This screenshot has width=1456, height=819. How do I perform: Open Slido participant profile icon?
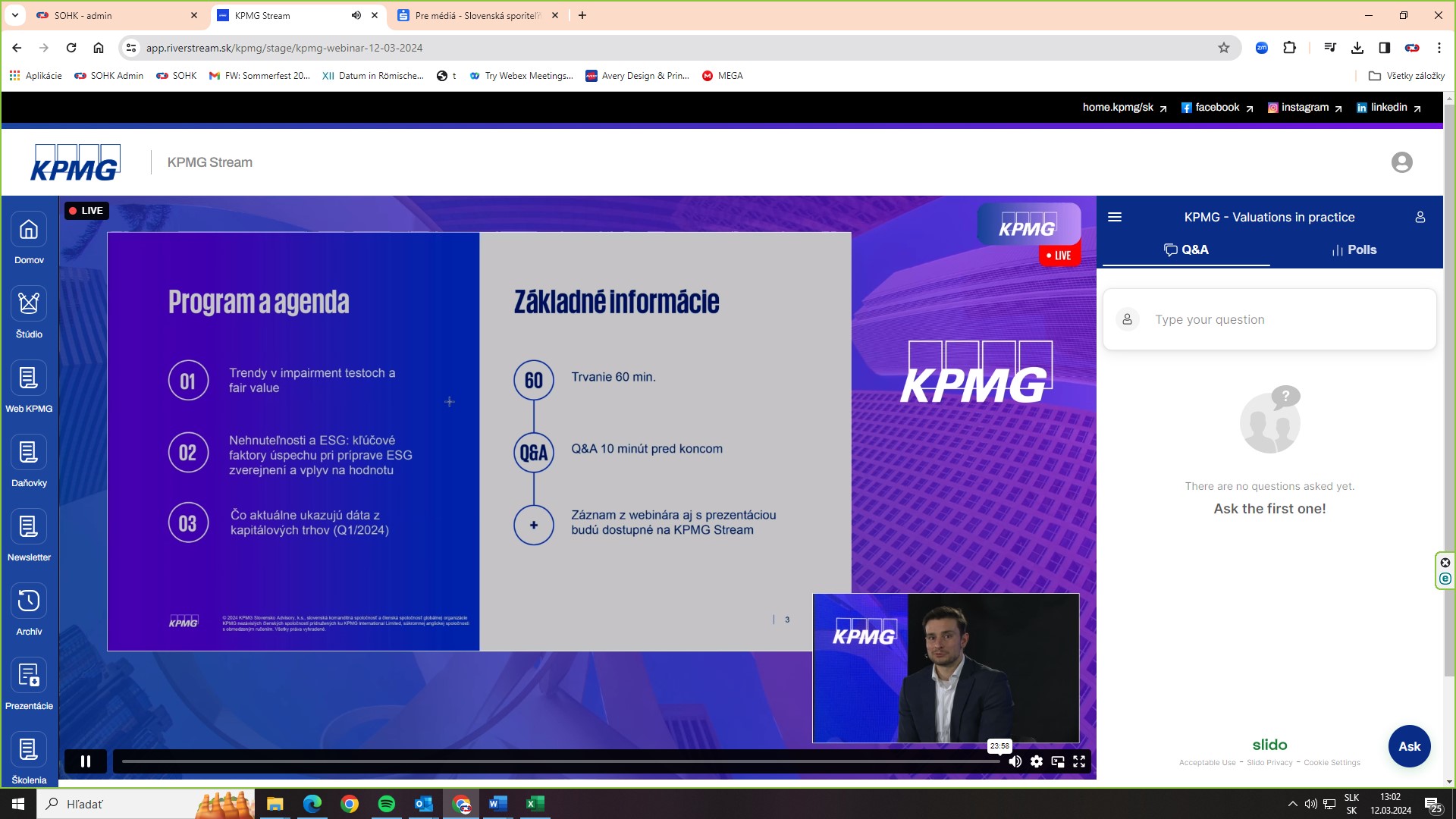tap(1420, 217)
